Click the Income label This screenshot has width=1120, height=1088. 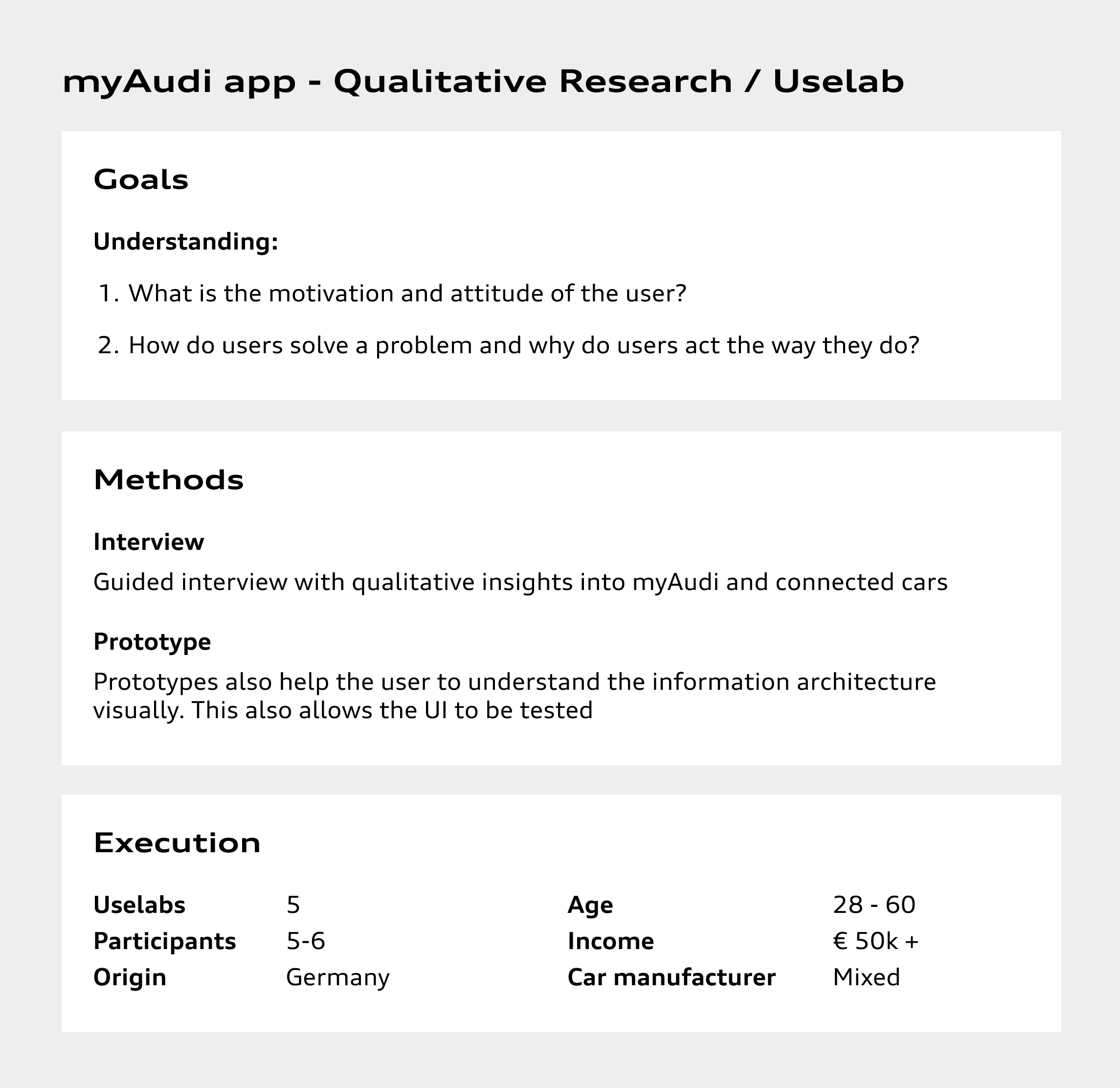coord(610,941)
